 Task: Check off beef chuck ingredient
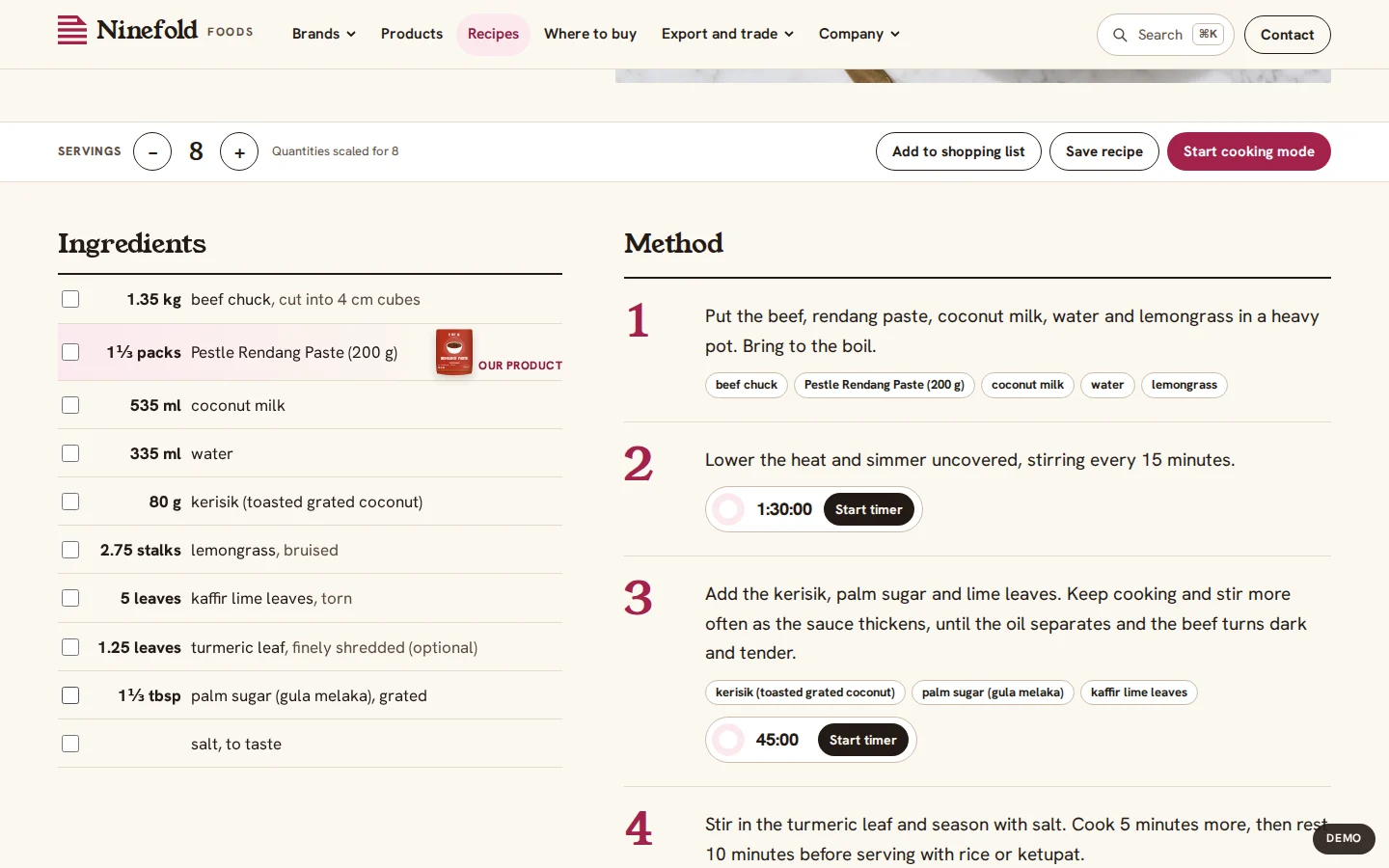(x=70, y=299)
